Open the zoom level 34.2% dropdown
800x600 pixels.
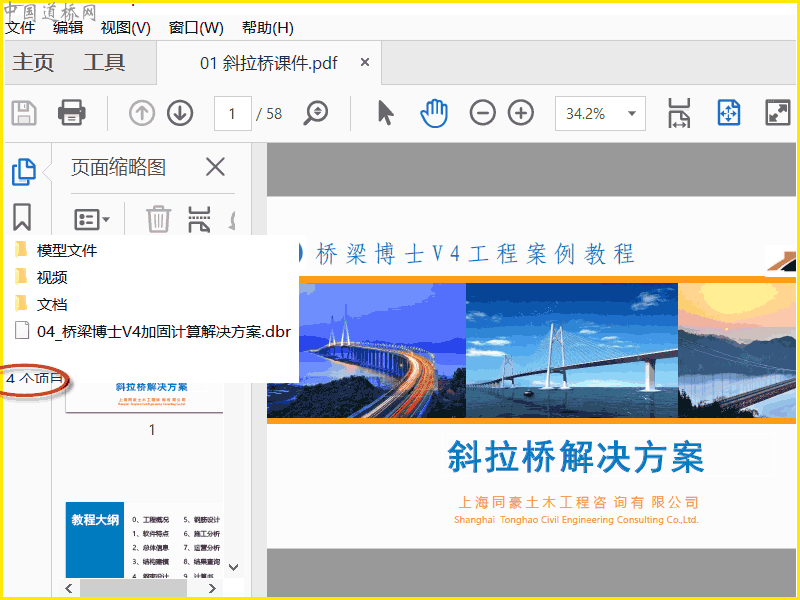point(632,113)
